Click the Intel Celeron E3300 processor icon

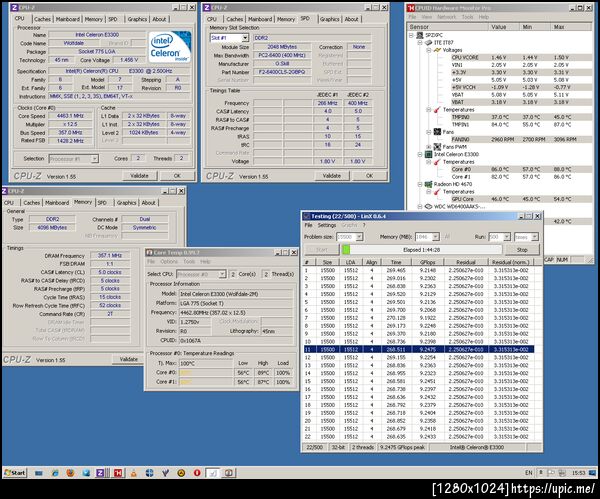coord(429,154)
